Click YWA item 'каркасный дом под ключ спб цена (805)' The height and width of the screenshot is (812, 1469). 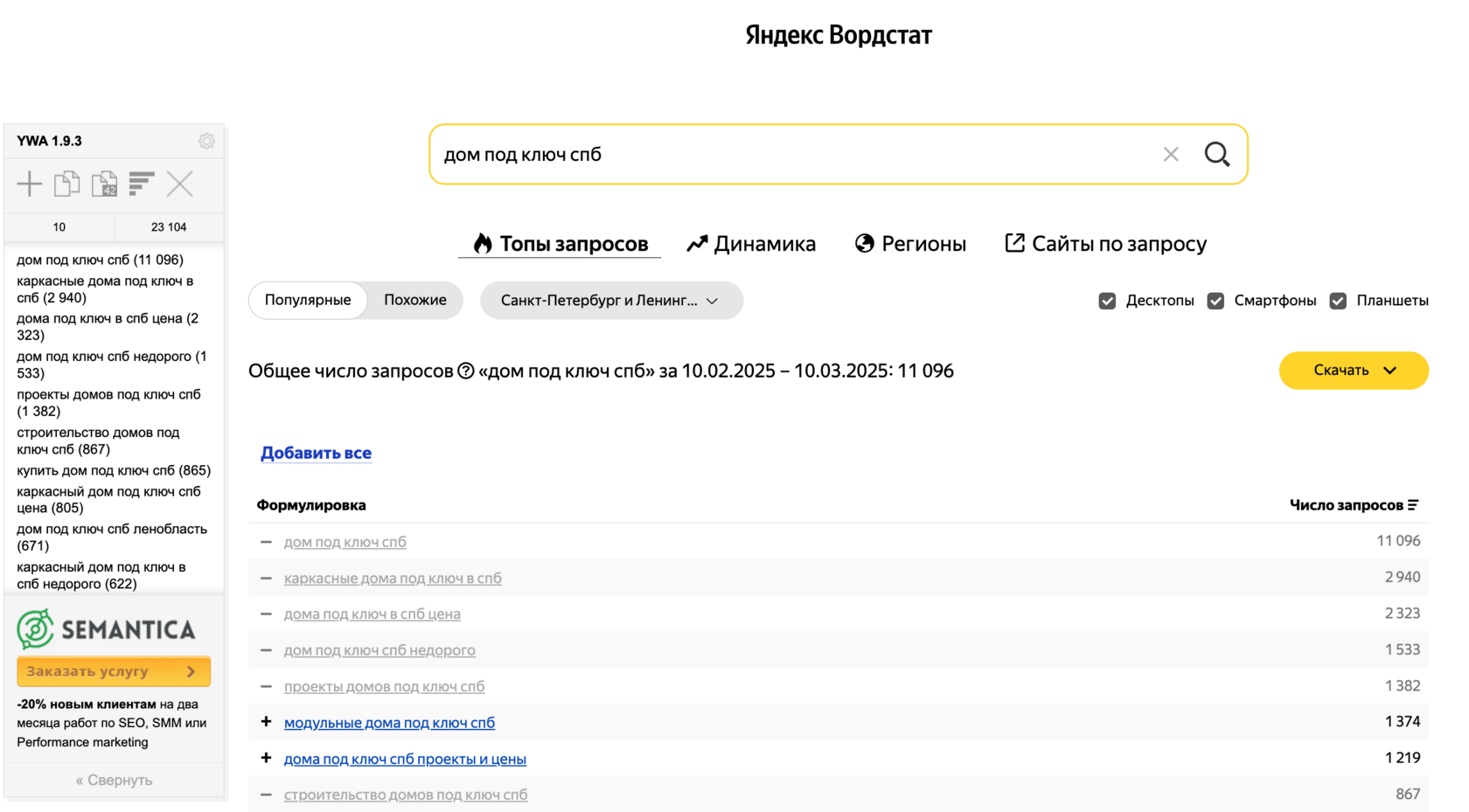pos(108,500)
